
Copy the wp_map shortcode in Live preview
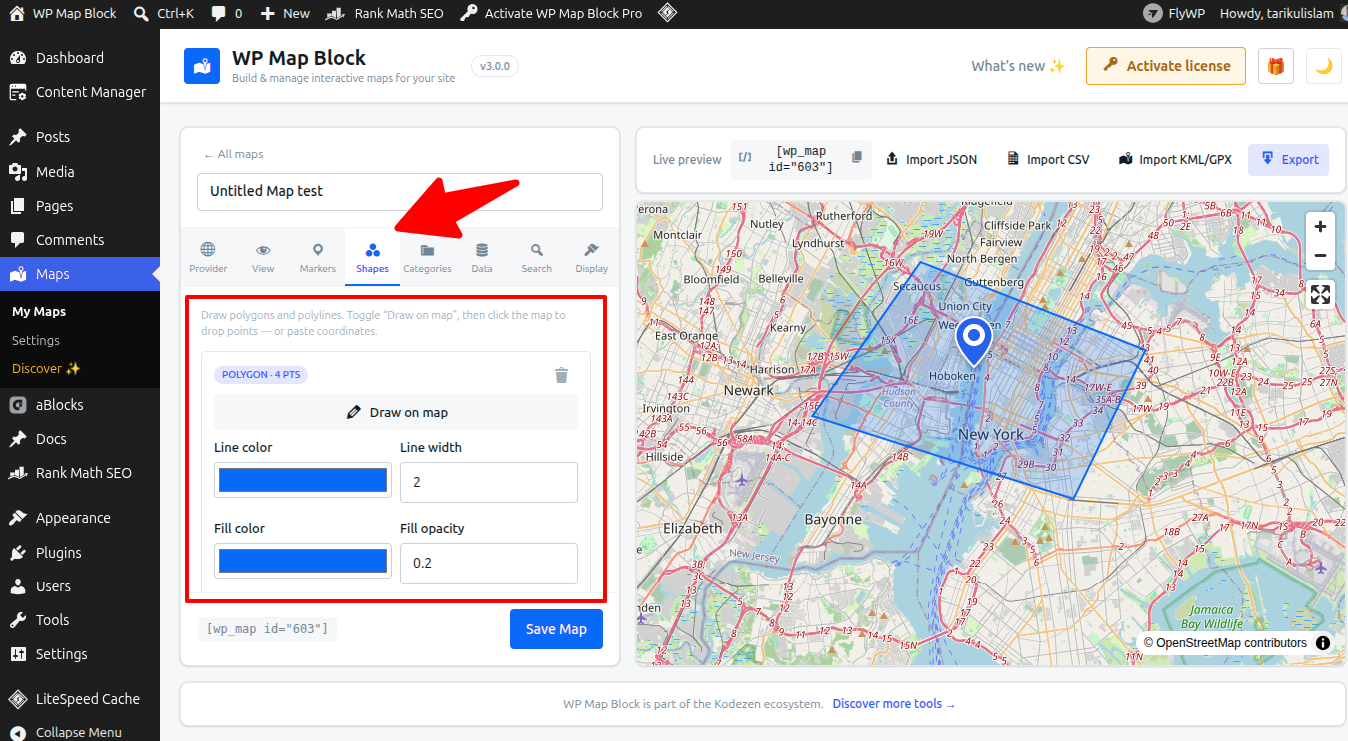856,158
